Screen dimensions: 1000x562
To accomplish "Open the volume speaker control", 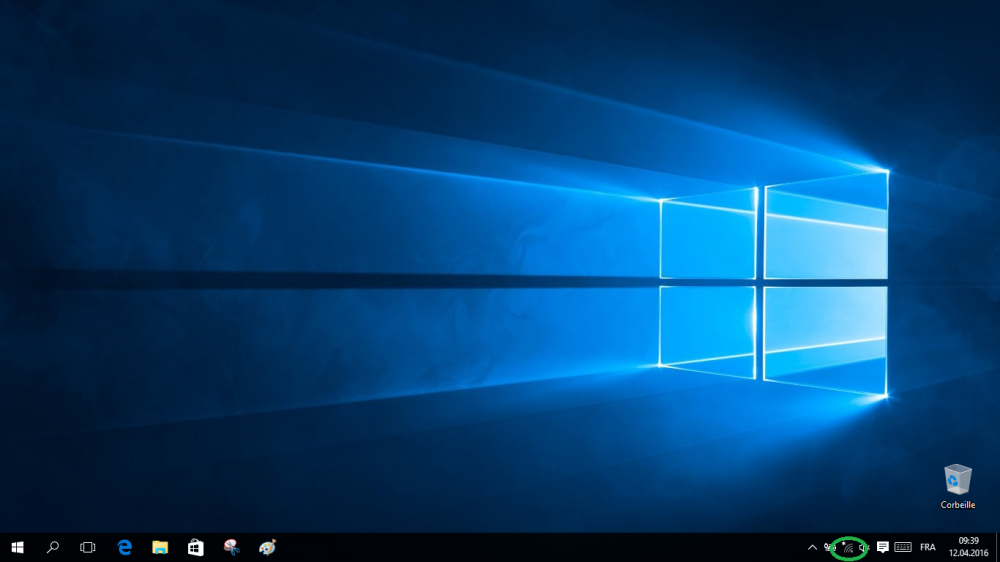I will [x=864, y=547].
